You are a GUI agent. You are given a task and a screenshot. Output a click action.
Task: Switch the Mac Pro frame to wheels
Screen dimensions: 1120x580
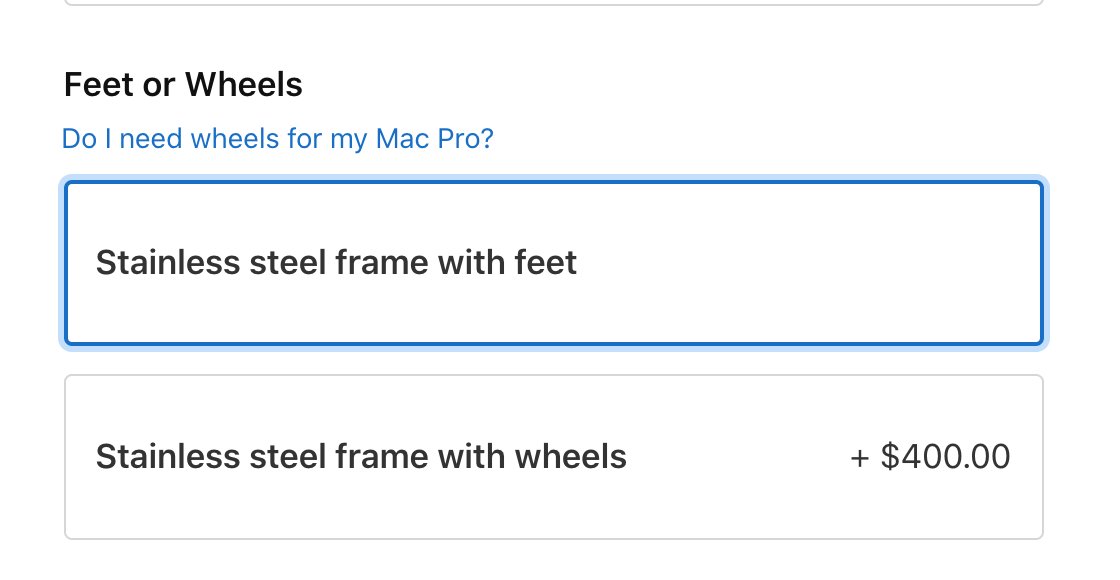point(554,457)
